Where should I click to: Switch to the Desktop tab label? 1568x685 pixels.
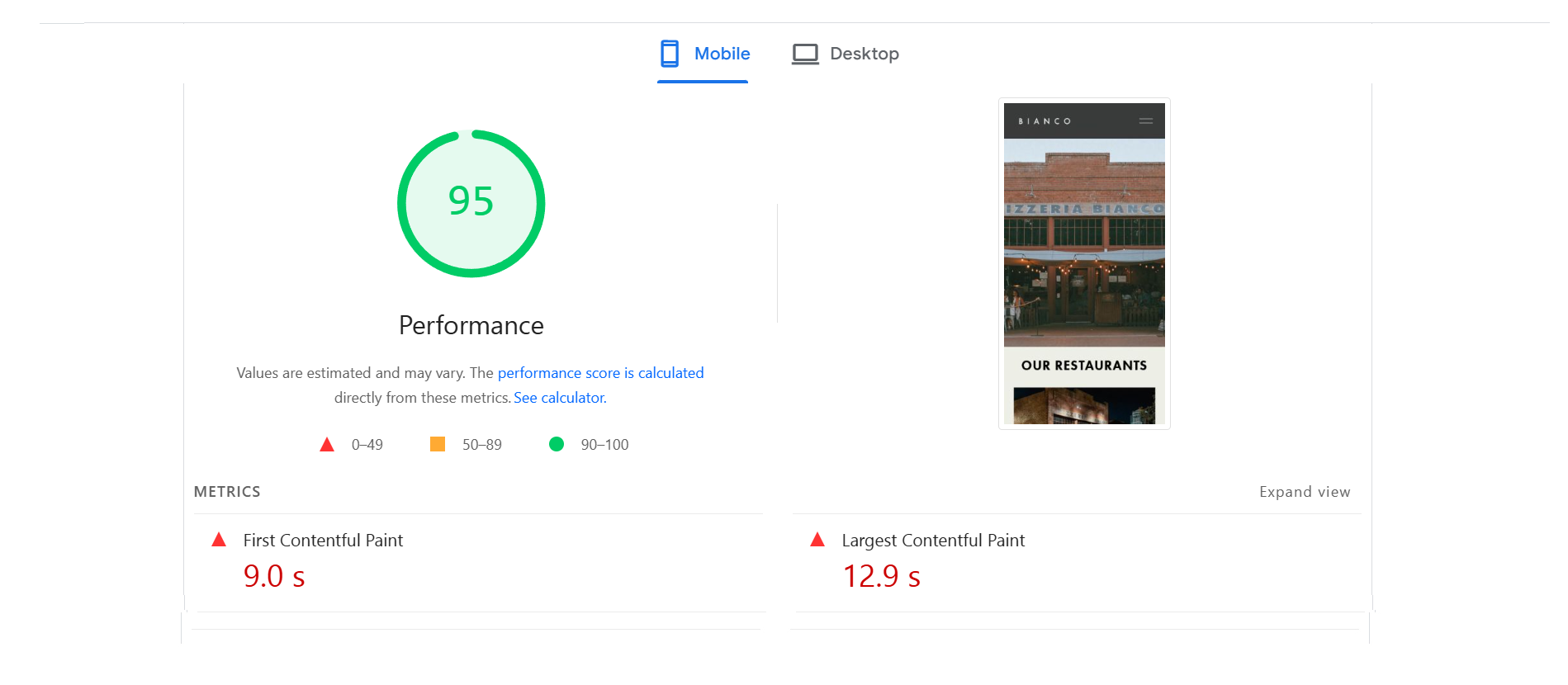point(864,54)
